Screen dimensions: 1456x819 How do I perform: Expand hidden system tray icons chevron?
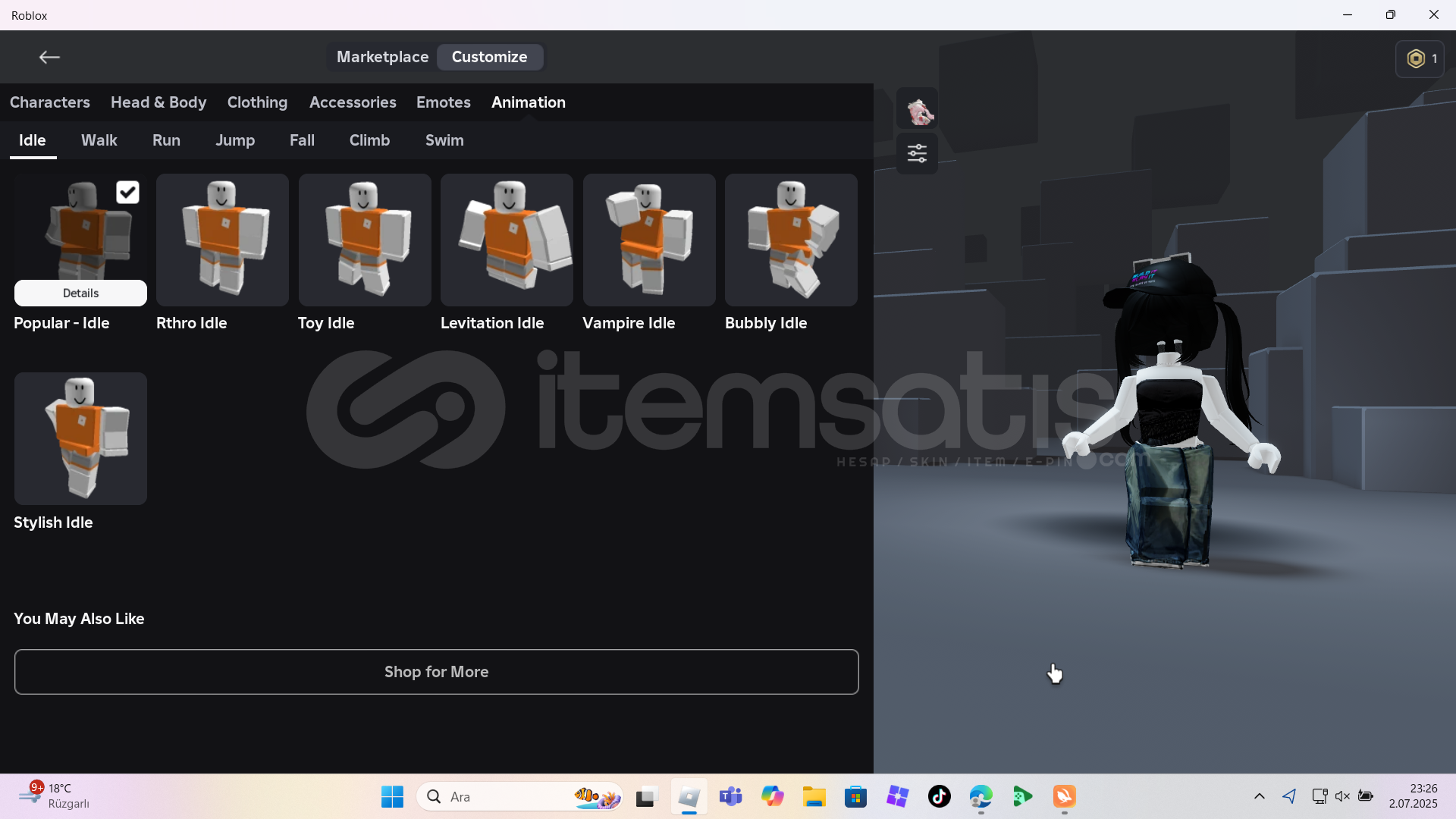(x=1260, y=796)
